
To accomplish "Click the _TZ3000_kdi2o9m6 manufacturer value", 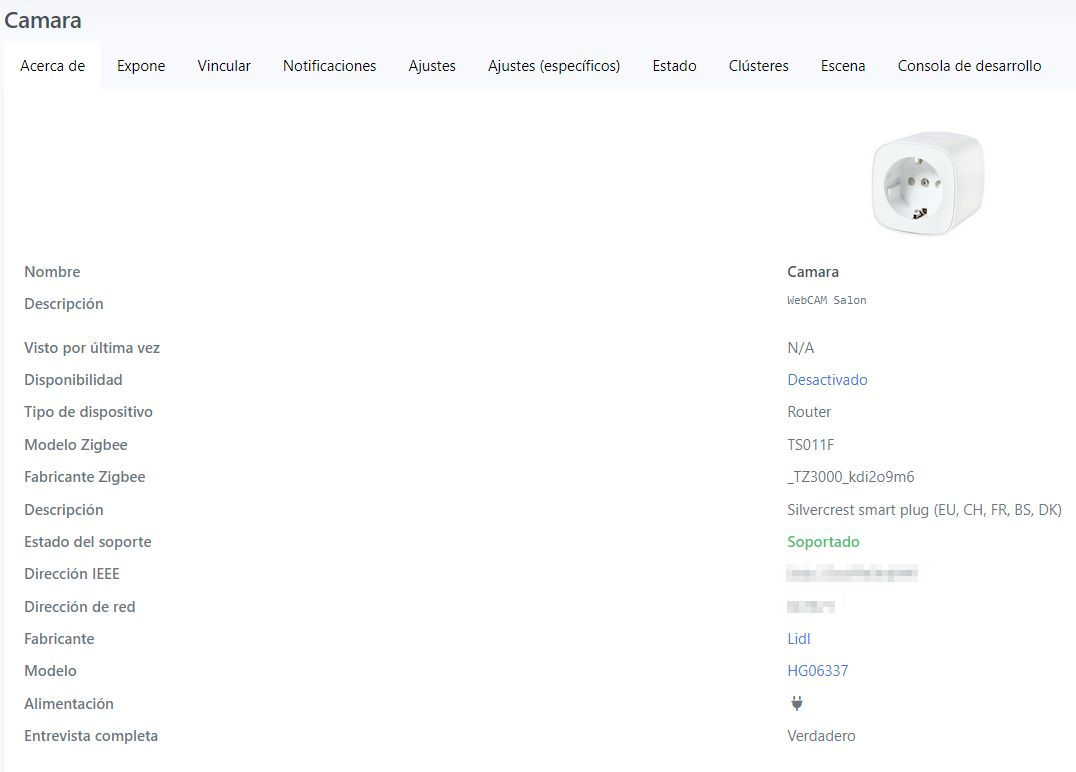I will (x=850, y=477).
